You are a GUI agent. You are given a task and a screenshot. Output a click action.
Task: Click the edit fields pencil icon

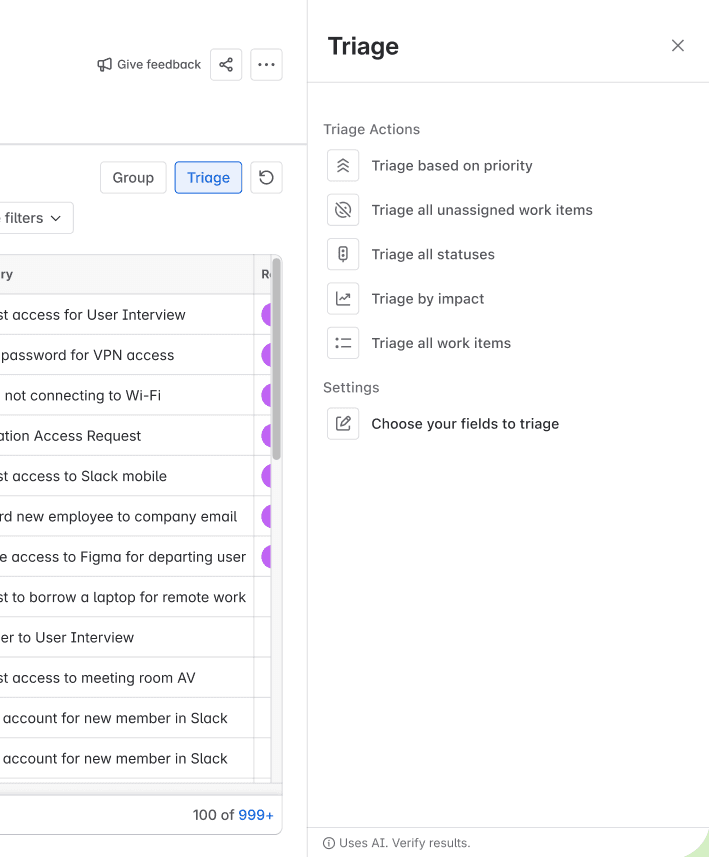point(343,424)
